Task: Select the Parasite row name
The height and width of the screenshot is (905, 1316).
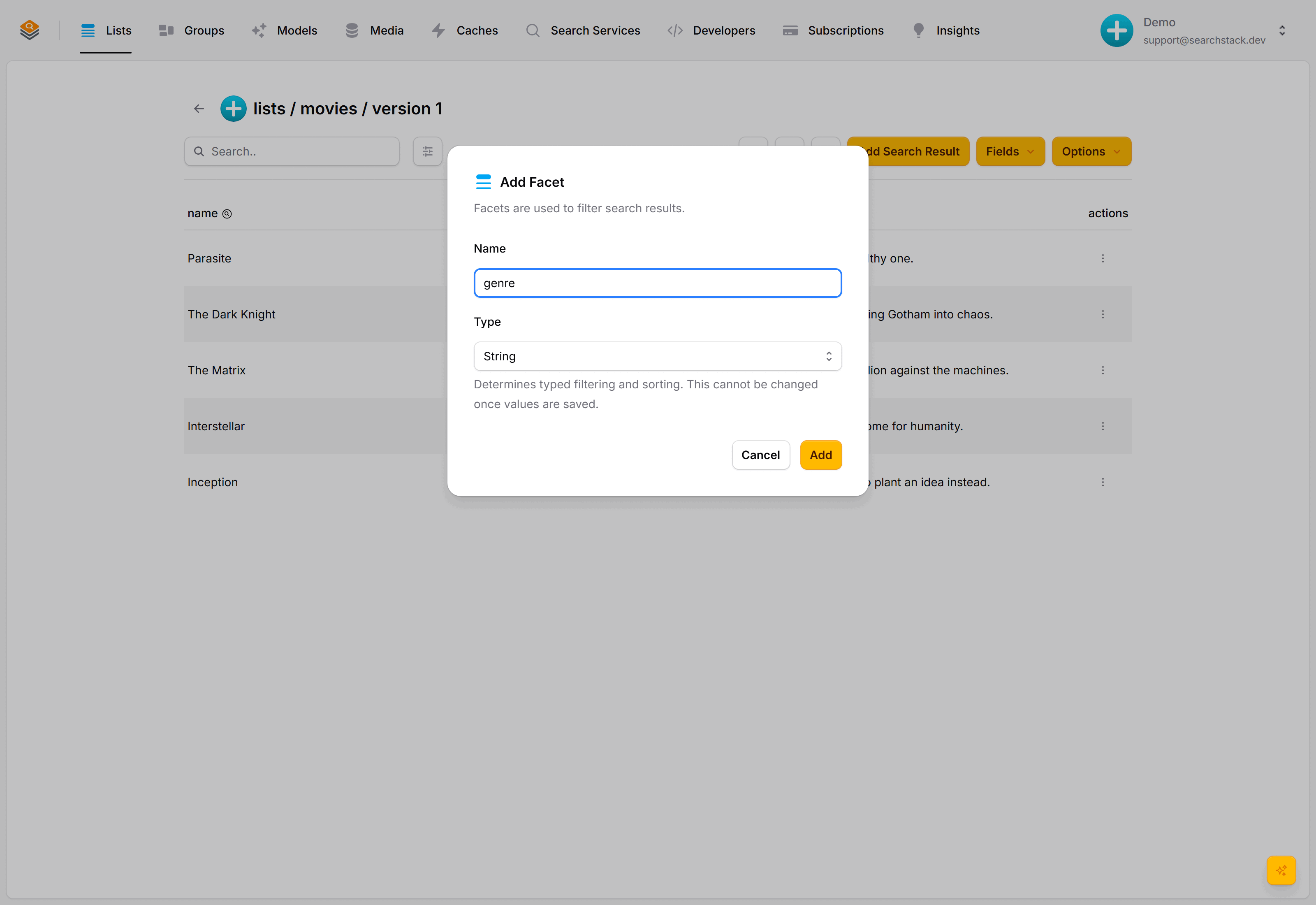Action: pos(209,259)
